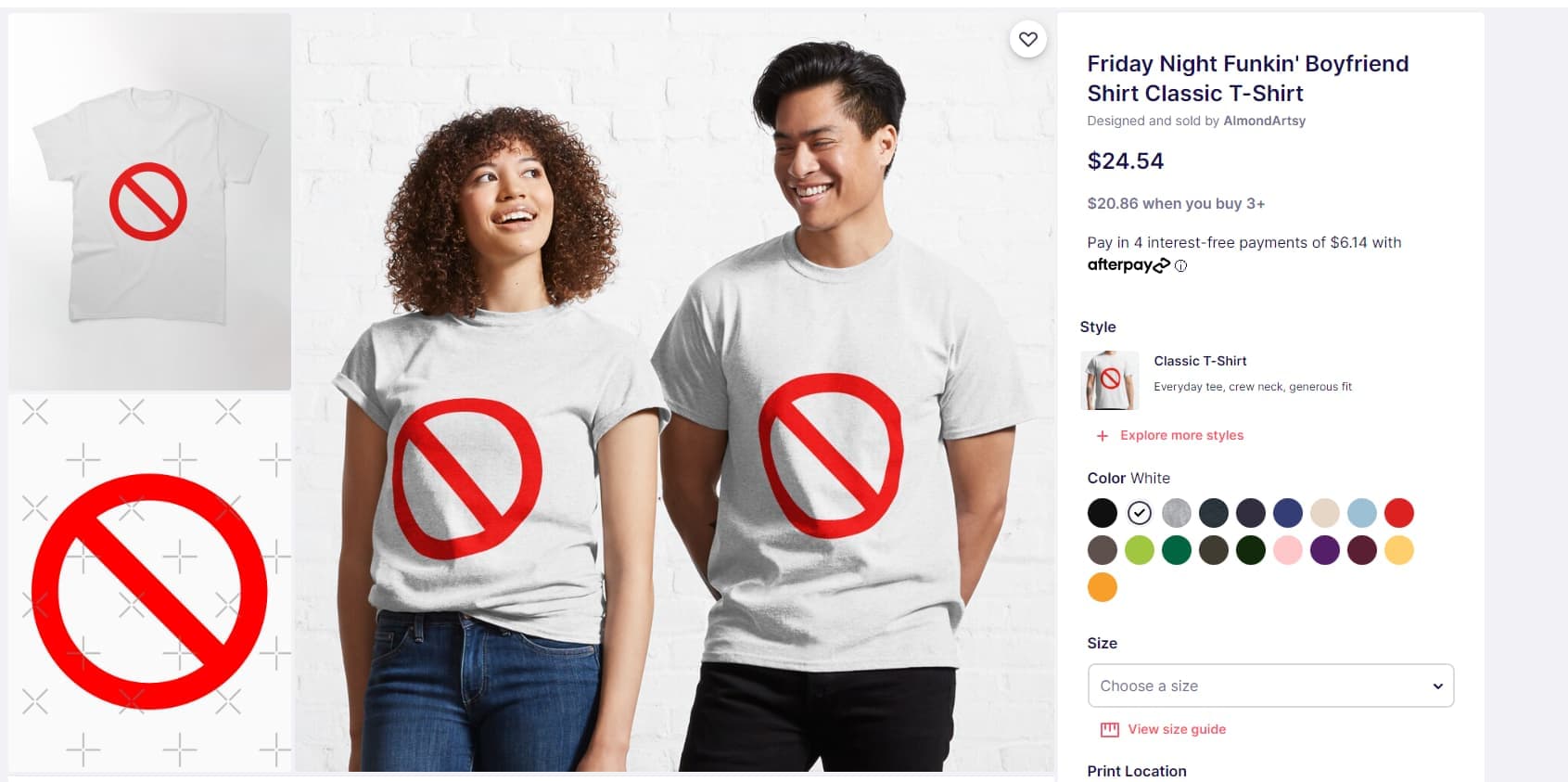Open the View size guide link
1568x782 pixels.
pyautogui.click(x=1177, y=730)
